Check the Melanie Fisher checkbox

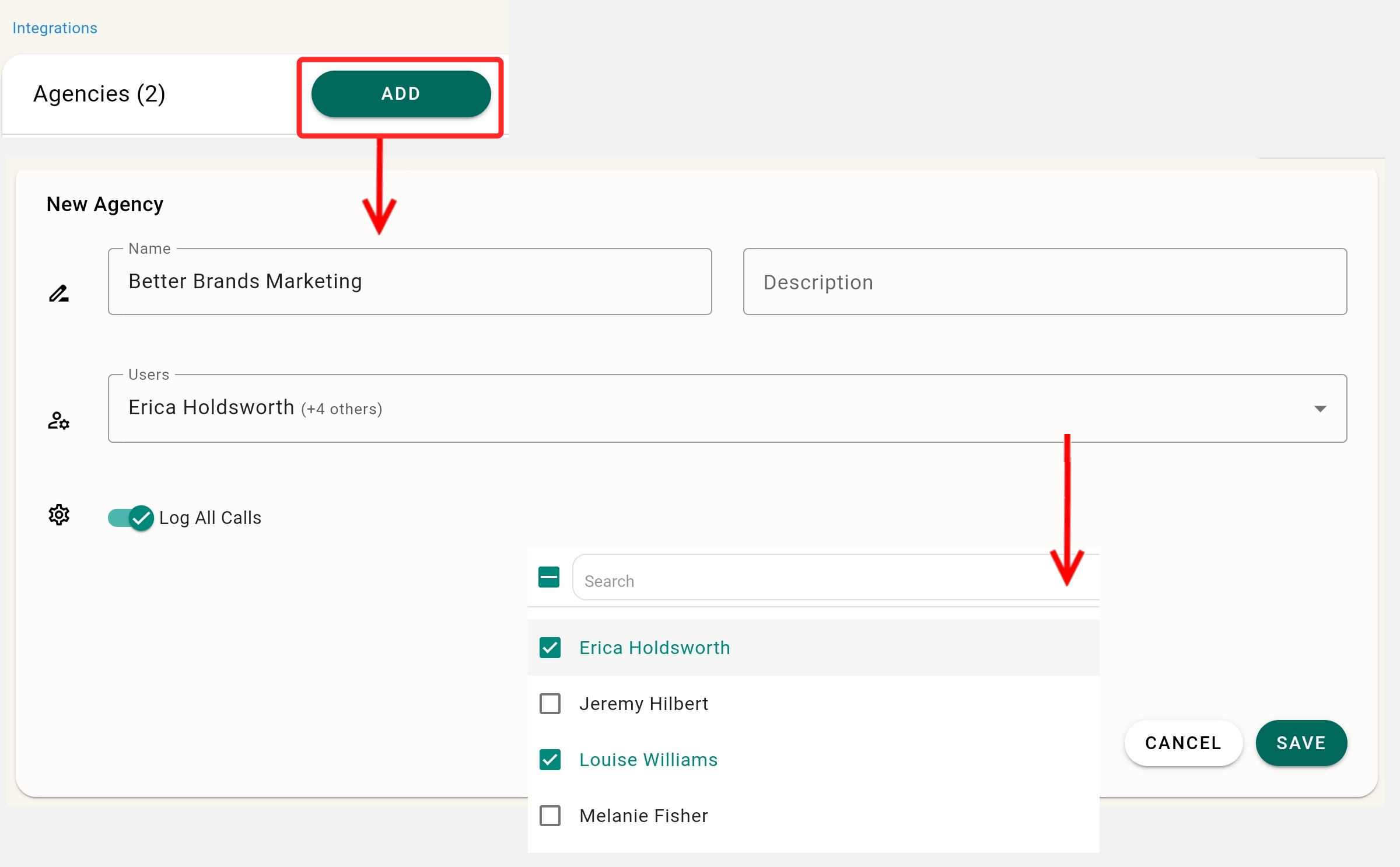[x=550, y=816]
